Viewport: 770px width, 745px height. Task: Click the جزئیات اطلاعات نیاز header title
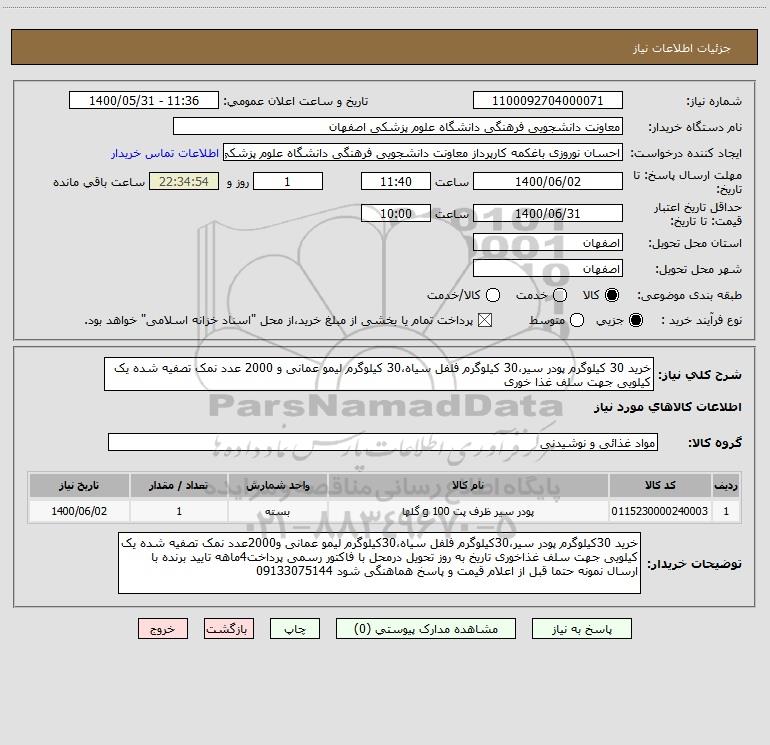[x=681, y=48]
